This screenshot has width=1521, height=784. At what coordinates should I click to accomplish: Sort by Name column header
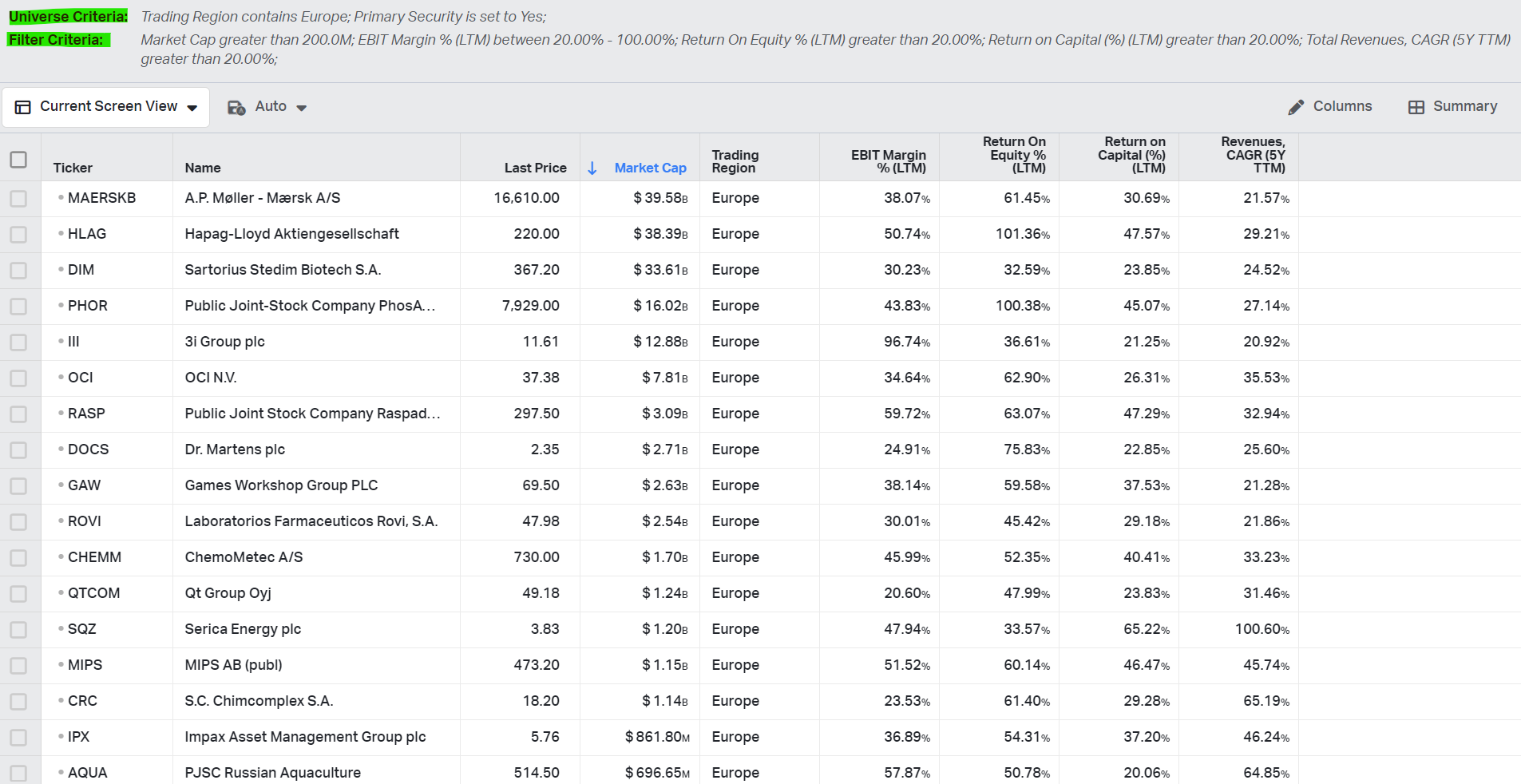(x=203, y=168)
